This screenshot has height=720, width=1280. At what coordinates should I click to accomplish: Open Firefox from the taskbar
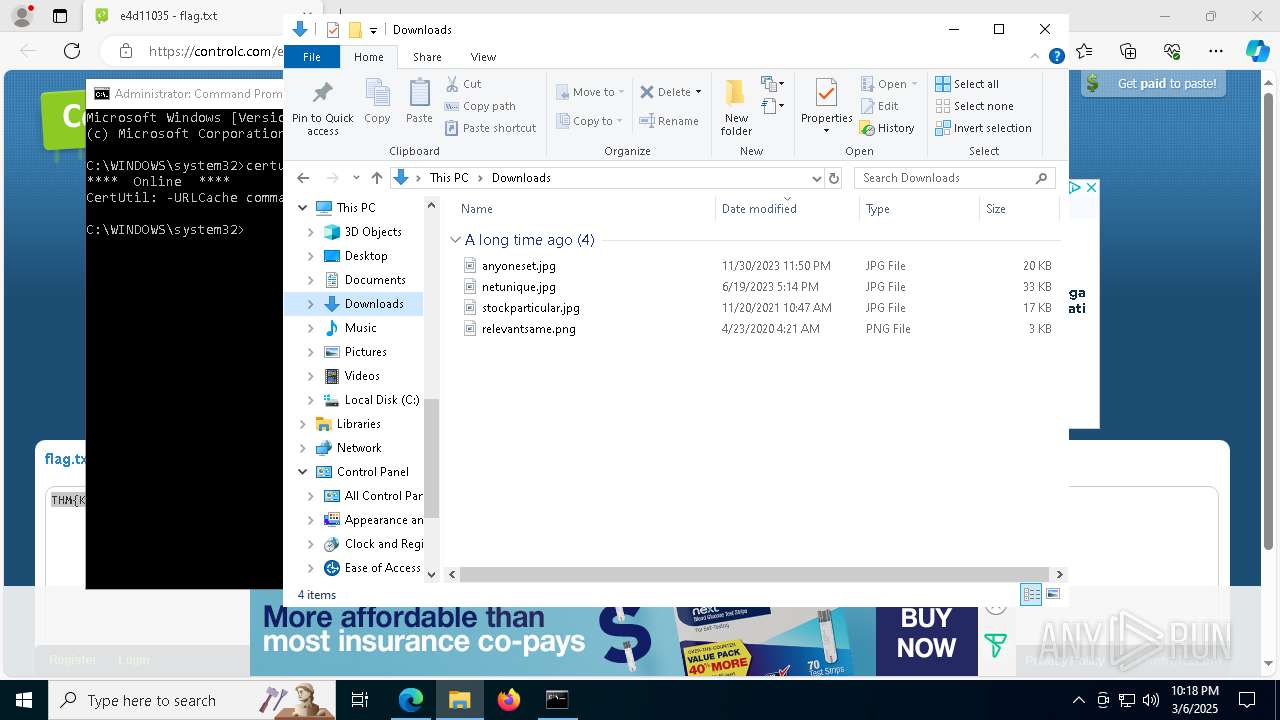(509, 700)
